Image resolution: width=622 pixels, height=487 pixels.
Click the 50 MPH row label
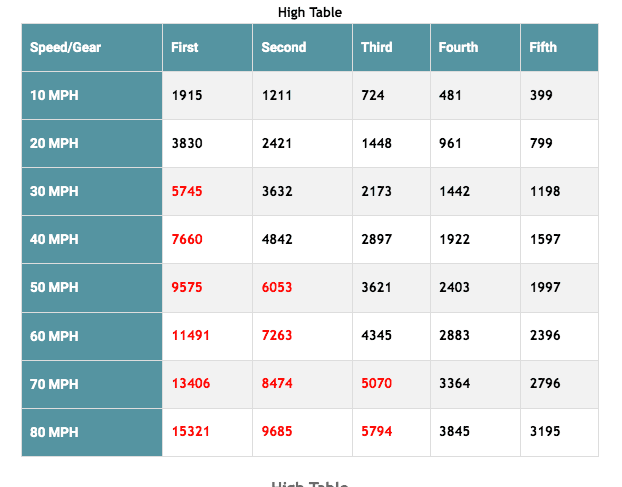pos(92,288)
